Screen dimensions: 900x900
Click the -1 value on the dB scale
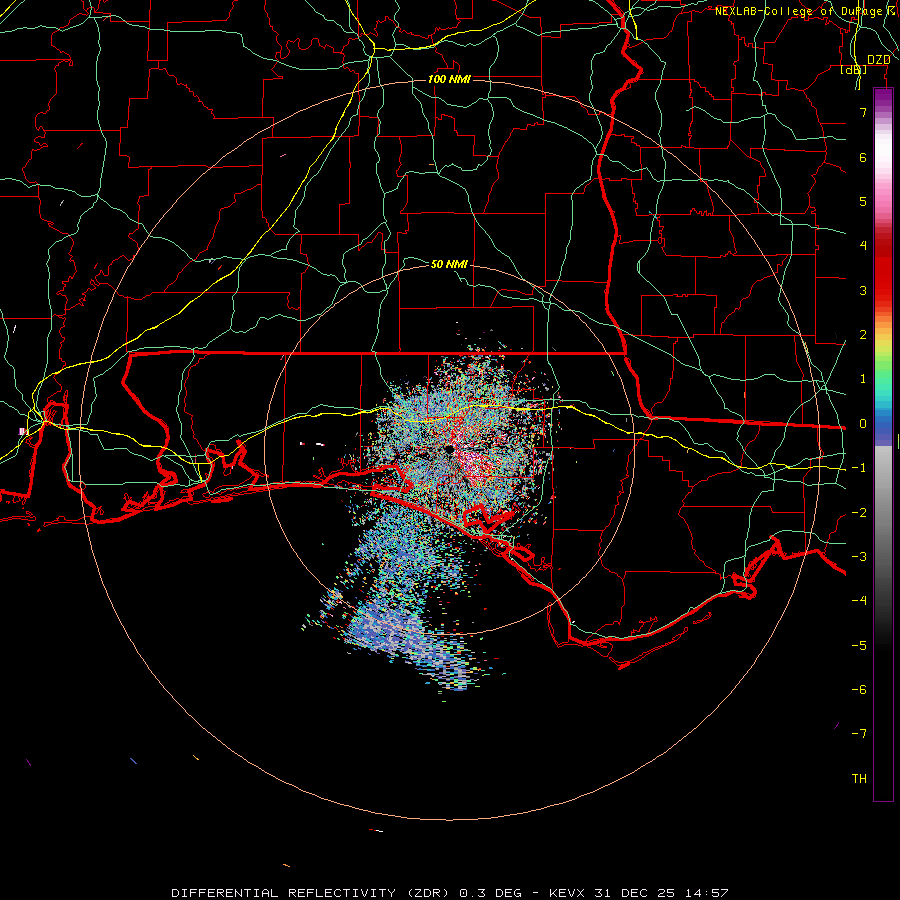pos(859,468)
